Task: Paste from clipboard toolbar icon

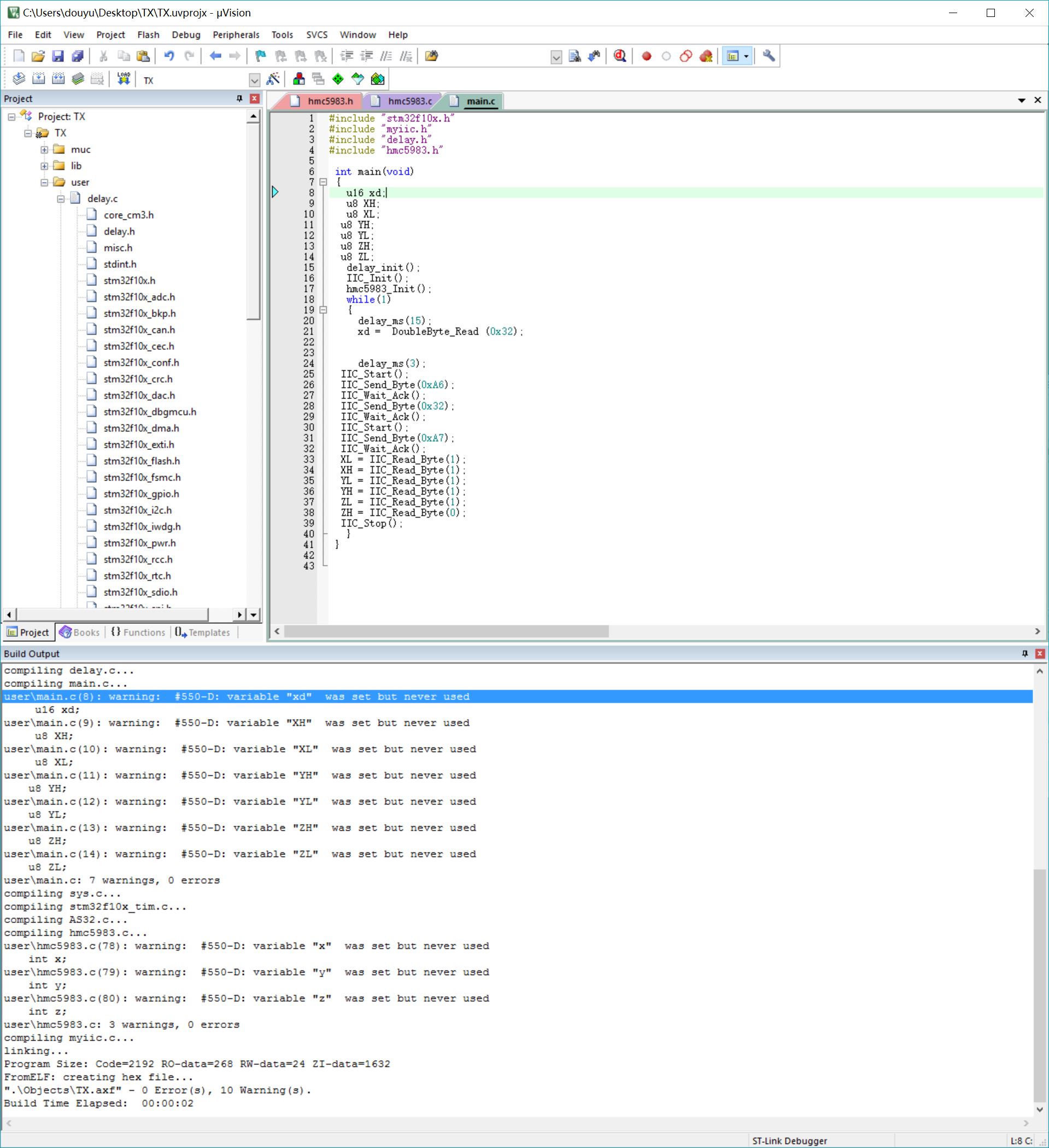Action: (144, 56)
